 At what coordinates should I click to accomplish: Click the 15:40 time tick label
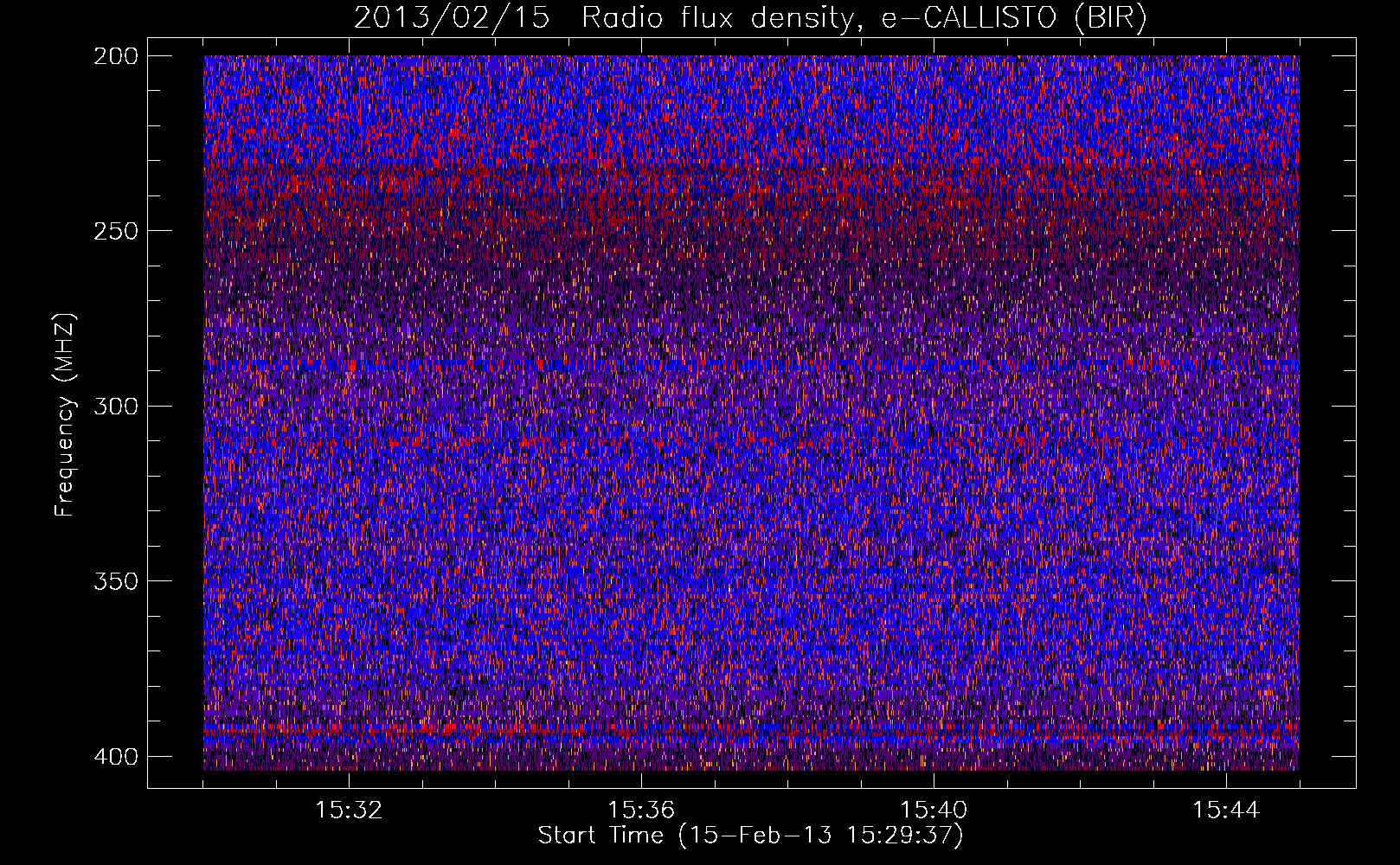[934, 811]
